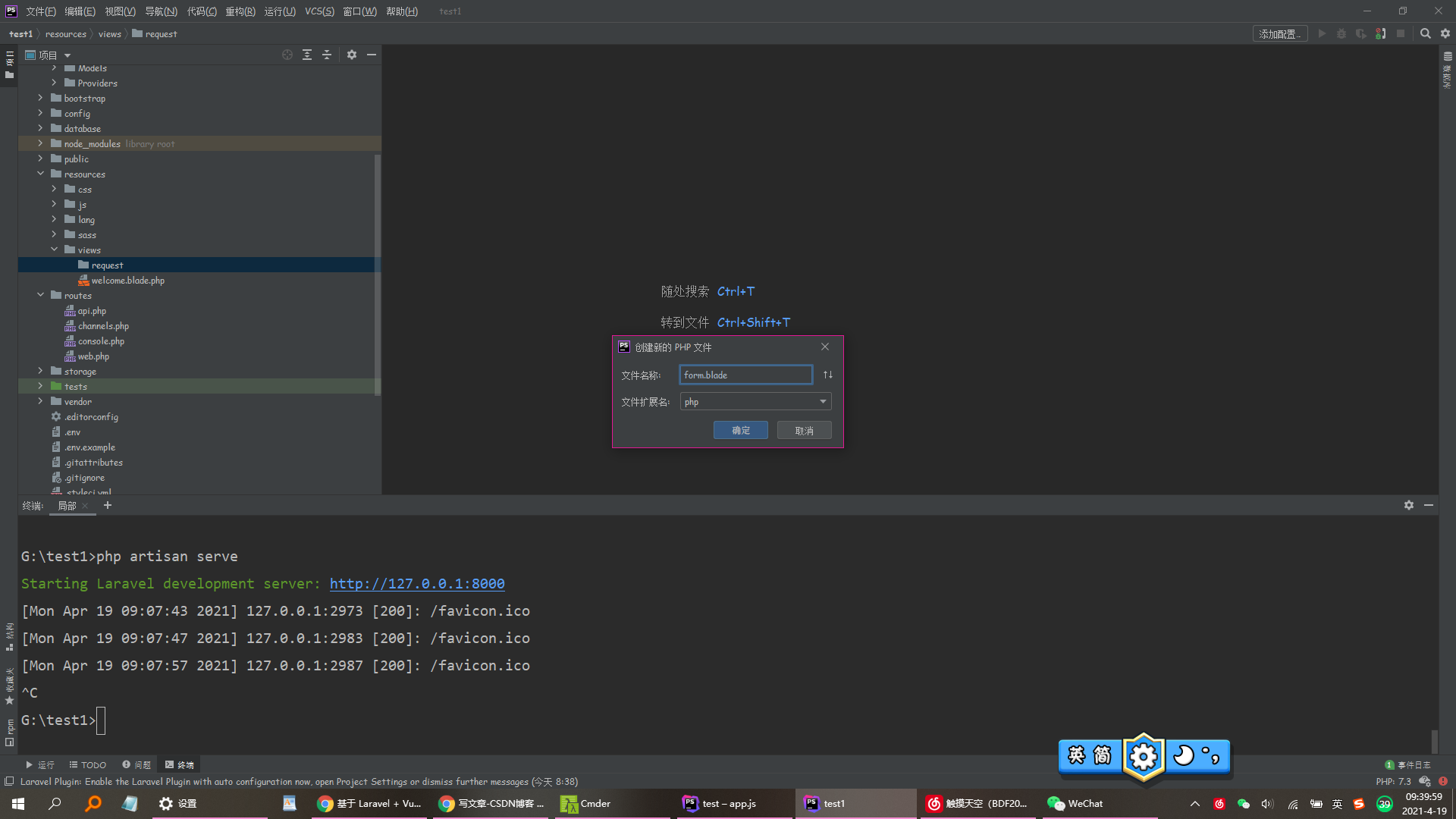Expand the storage folder
Viewport: 1456px width, 819px height.
pos(41,371)
